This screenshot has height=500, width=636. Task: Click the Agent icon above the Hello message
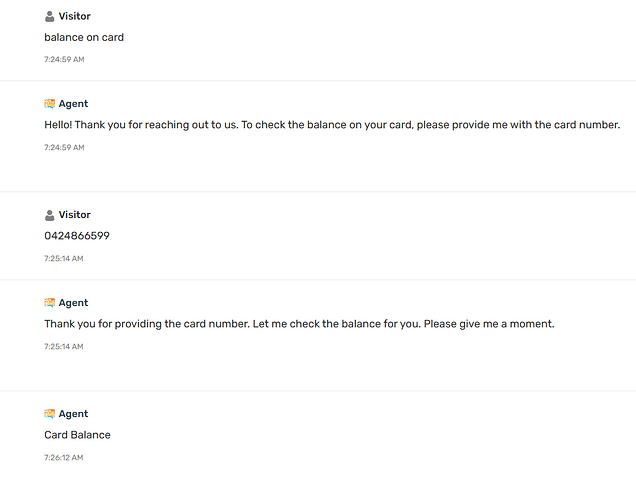coord(49,104)
